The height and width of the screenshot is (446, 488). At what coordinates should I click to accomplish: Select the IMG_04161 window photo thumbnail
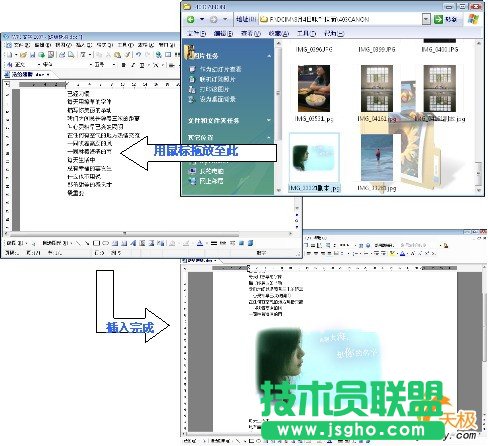(376, 88)
